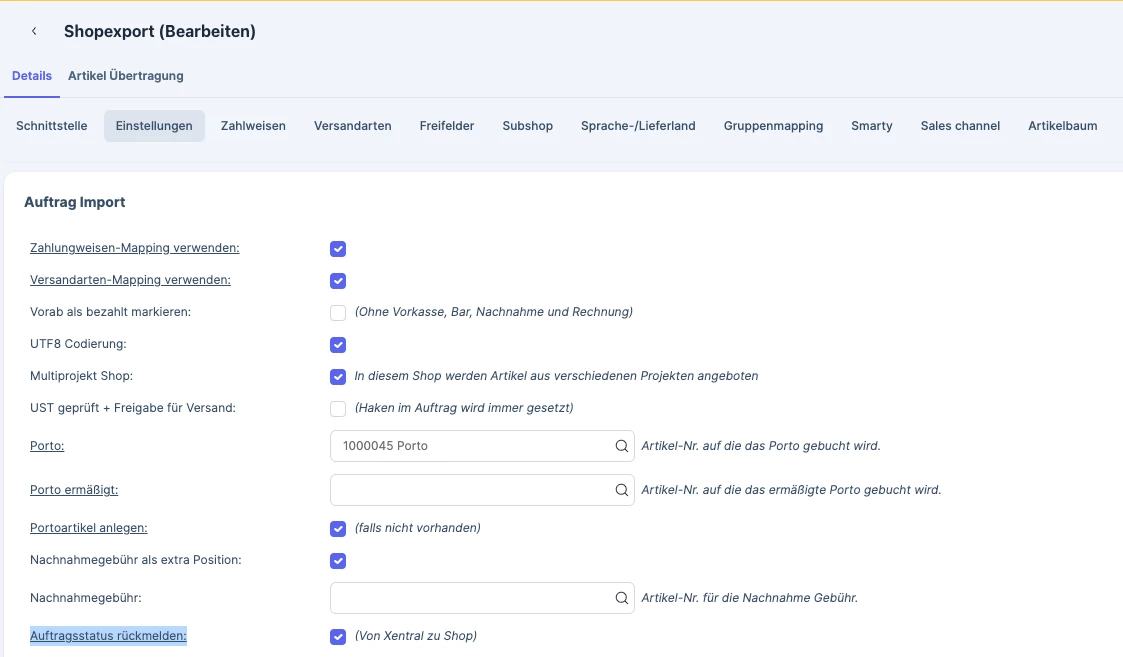Click the magnifier icon in Porto field

click(x=622, y=446)
